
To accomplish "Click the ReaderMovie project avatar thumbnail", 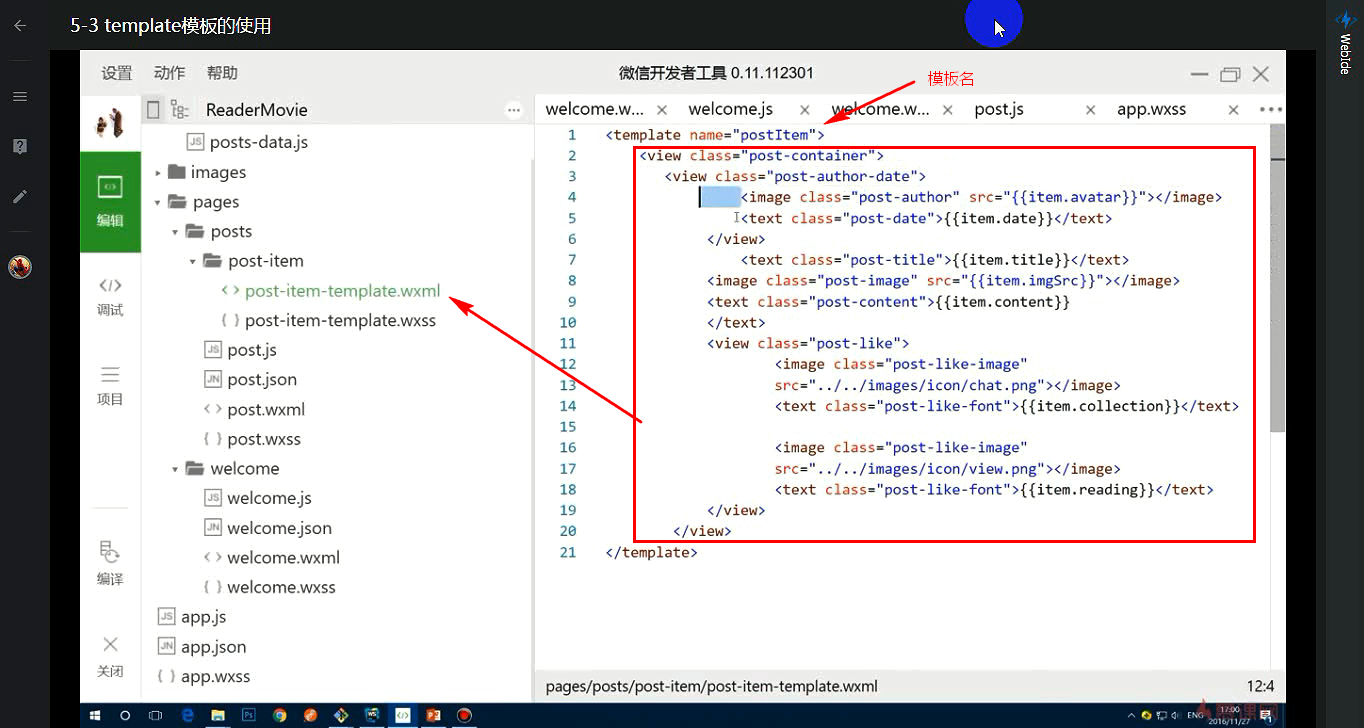I will pyautogui.click(x=110, y=124).
